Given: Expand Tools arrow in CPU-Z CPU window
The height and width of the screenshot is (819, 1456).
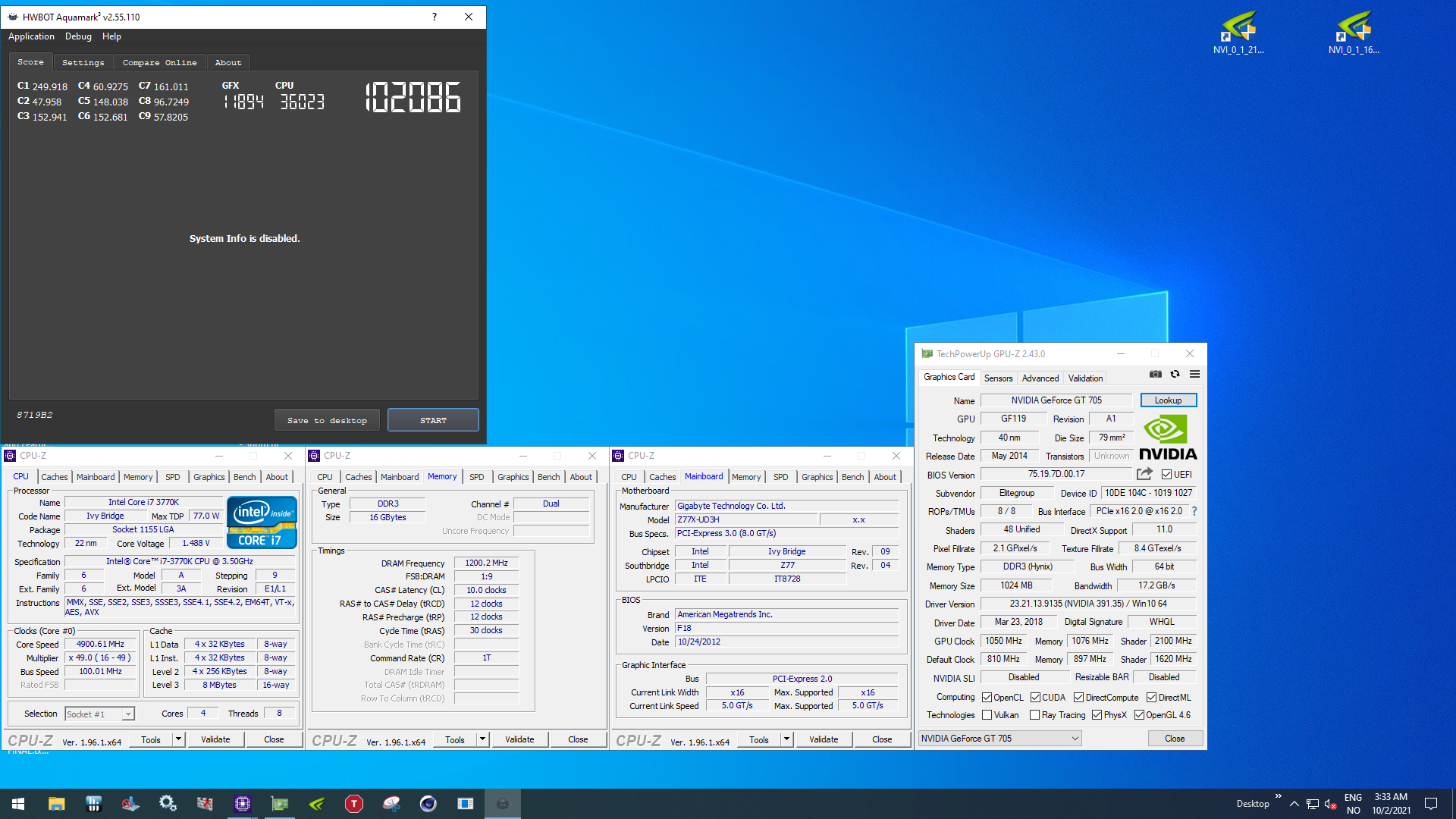Looking at the screenshot, I should click(178, 739).
